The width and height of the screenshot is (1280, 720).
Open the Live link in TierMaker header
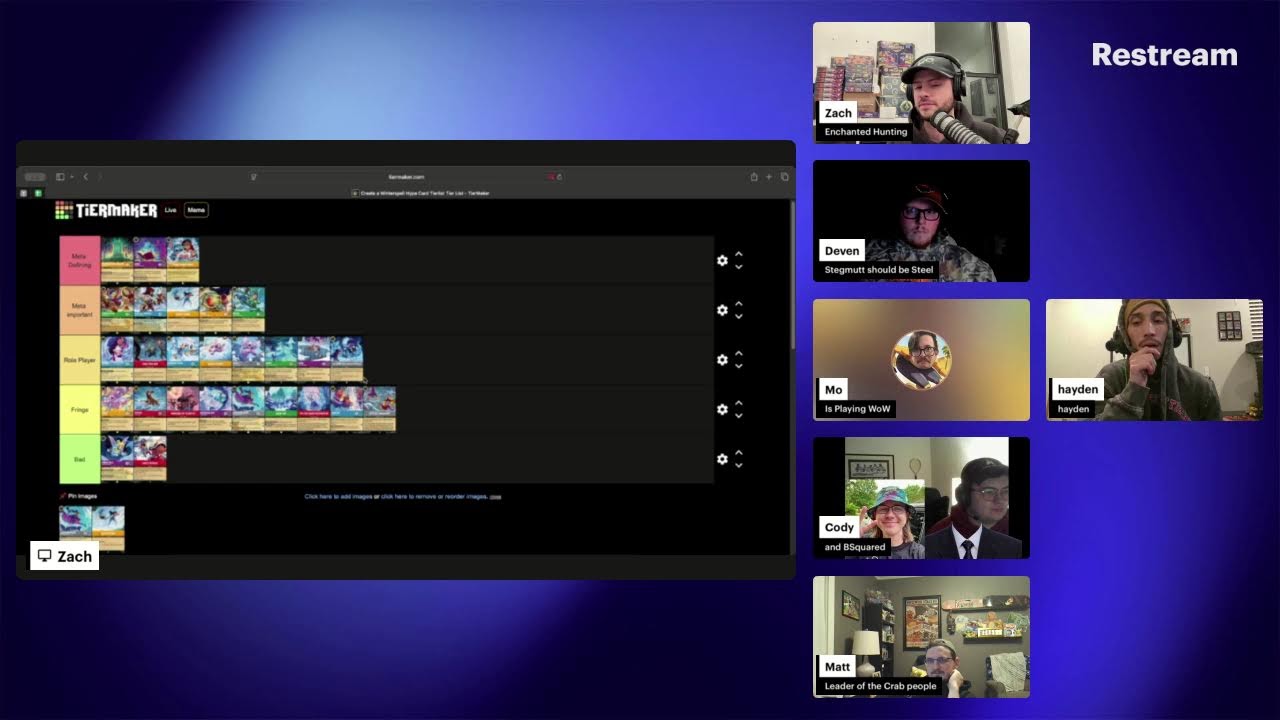[x=170, y=210]
